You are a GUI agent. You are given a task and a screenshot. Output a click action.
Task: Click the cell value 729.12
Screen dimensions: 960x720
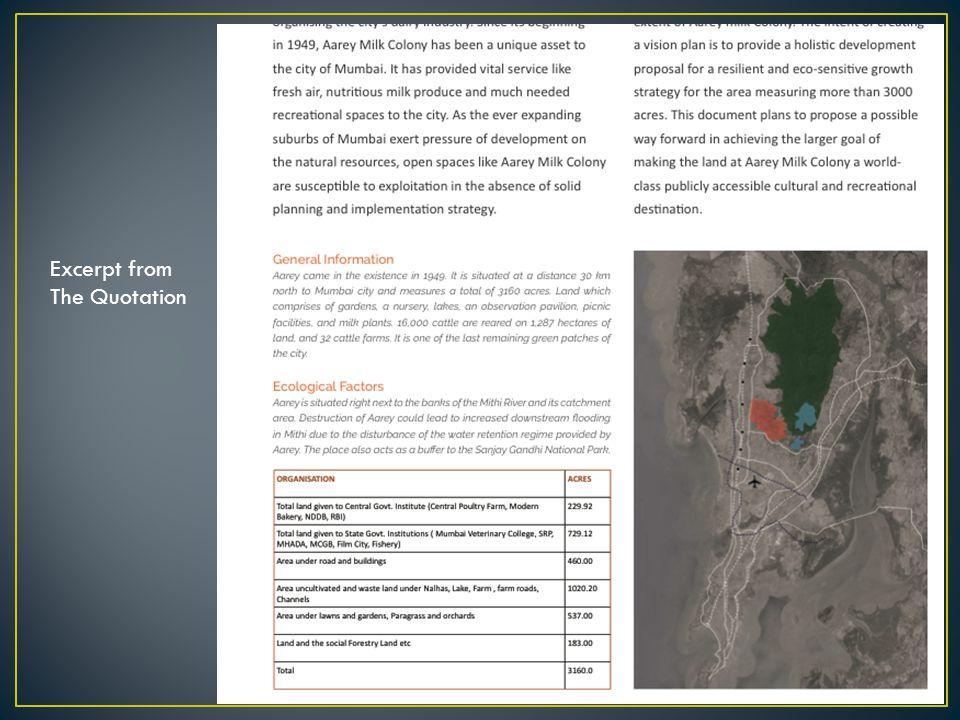[x=580, y=533]
